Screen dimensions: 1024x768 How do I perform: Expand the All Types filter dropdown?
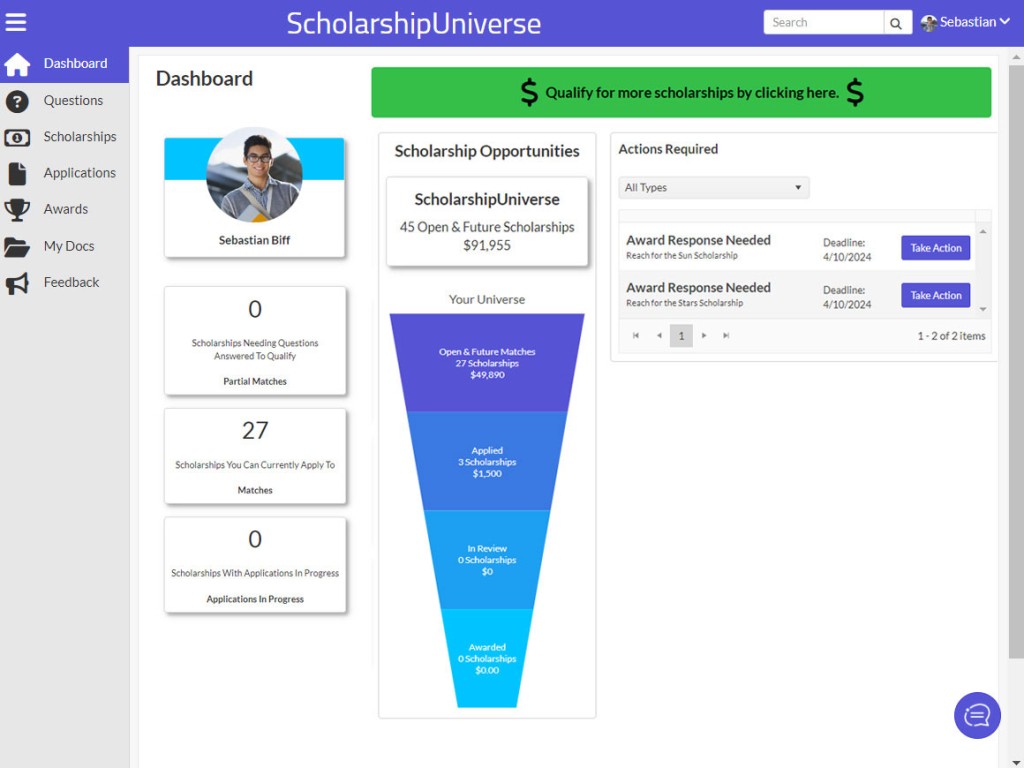713,188
